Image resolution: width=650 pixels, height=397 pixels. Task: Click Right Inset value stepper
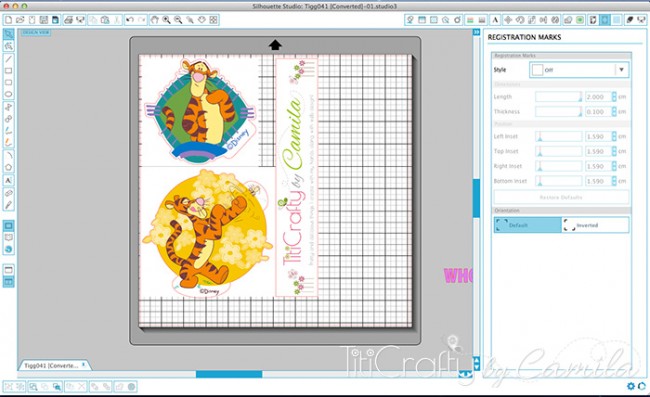point(614,166)
